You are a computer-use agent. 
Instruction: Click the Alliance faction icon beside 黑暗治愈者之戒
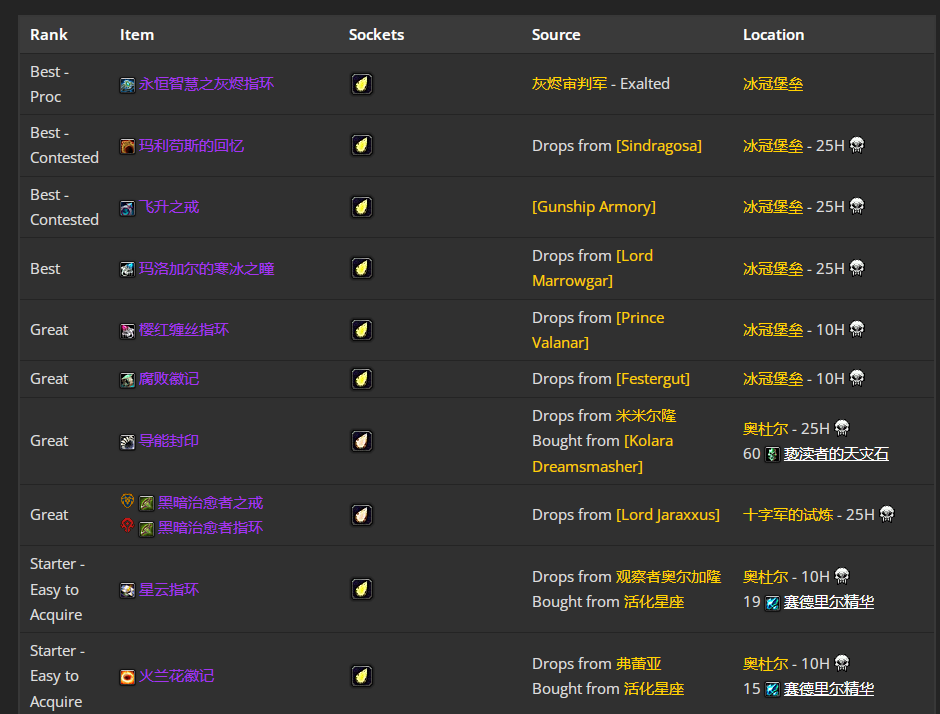point(127,502)
